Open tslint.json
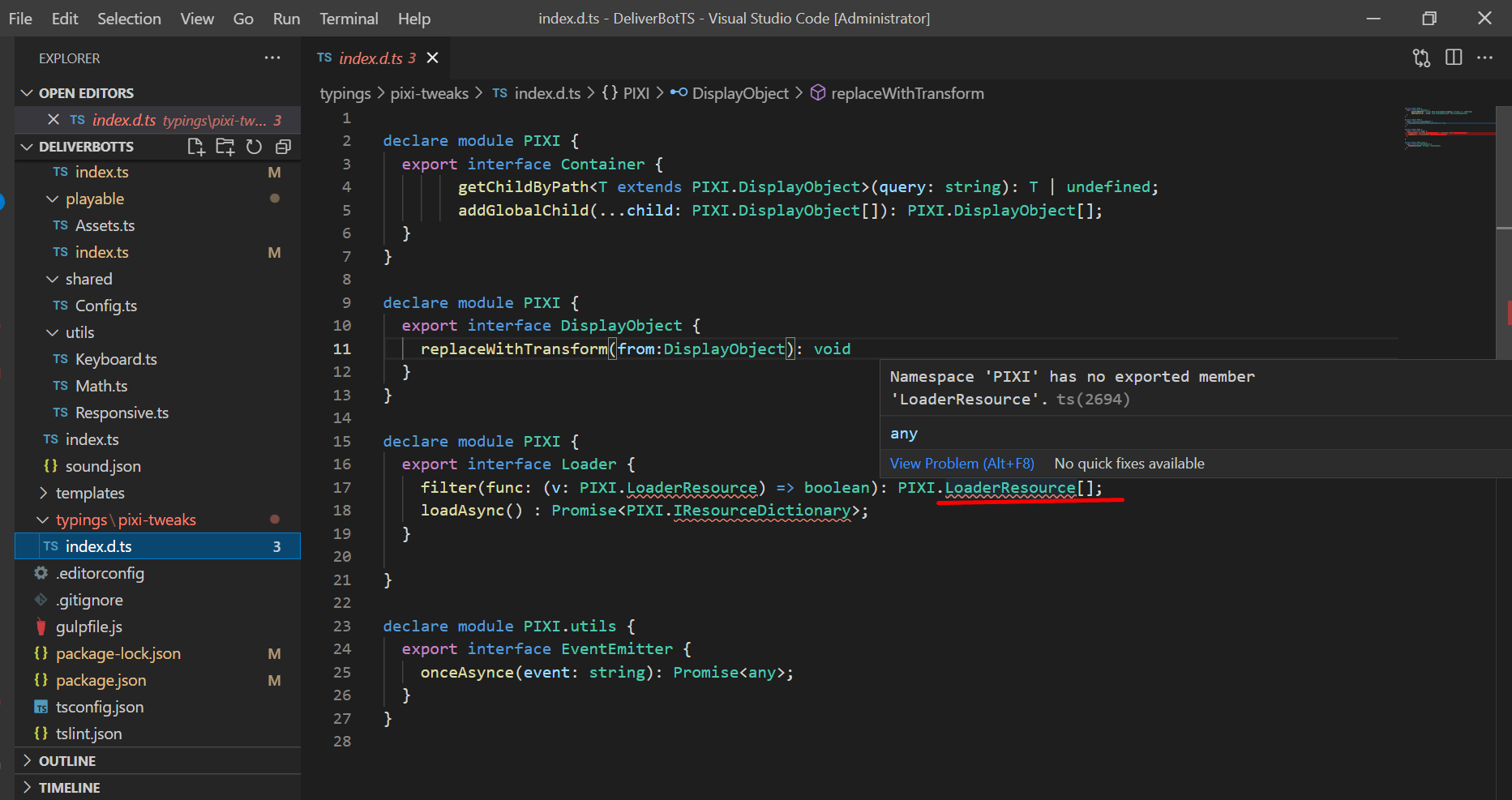 coord(89,734)
